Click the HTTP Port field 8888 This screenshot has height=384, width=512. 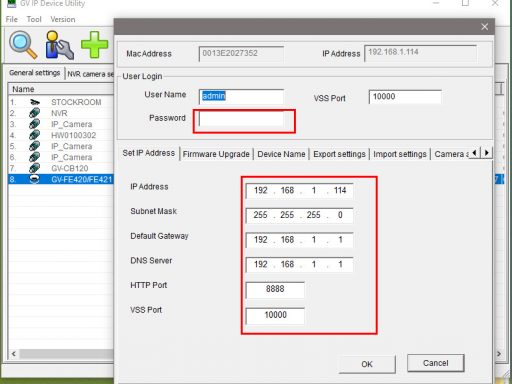click(x=275, y=289)
